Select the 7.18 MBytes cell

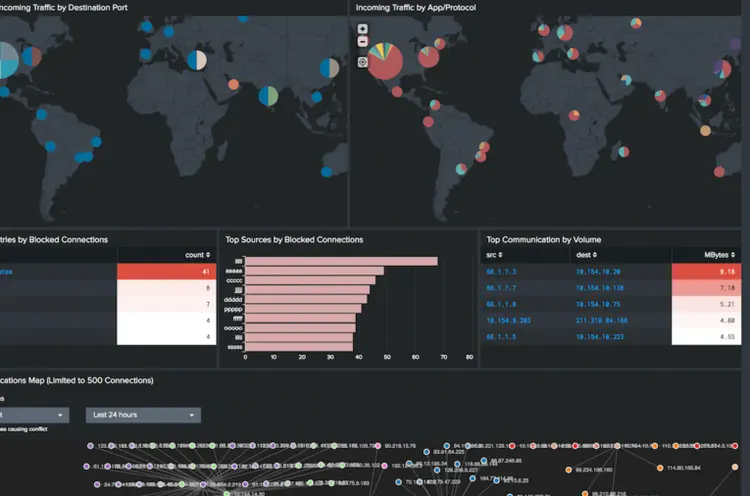[708, 287]
